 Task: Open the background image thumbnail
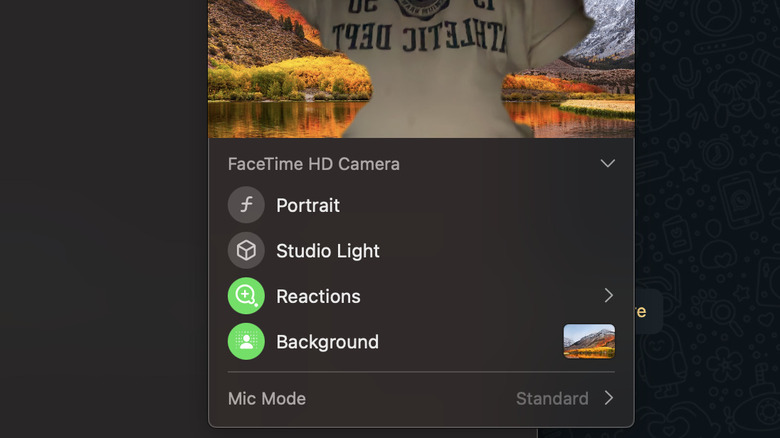[589, 341]
